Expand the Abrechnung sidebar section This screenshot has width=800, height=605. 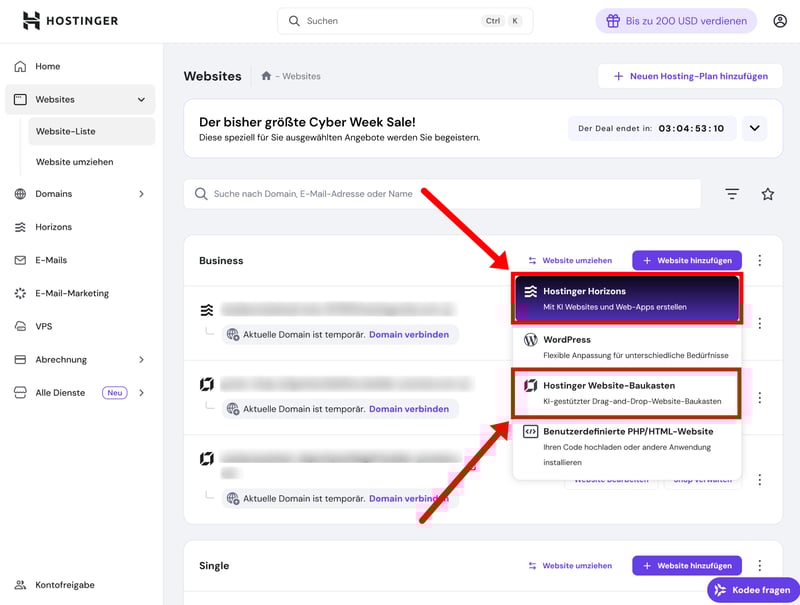[141, 360]
